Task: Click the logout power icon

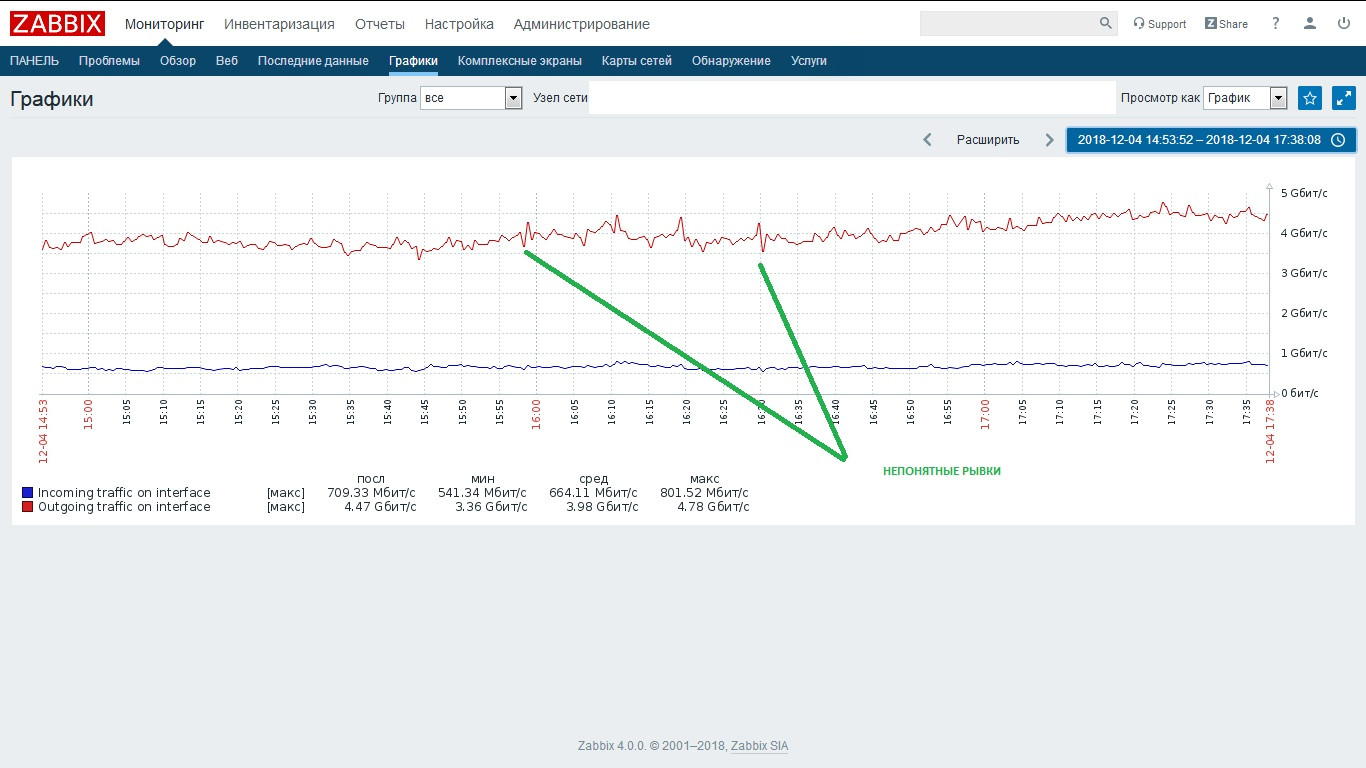Action: (x=1344, y=24)
